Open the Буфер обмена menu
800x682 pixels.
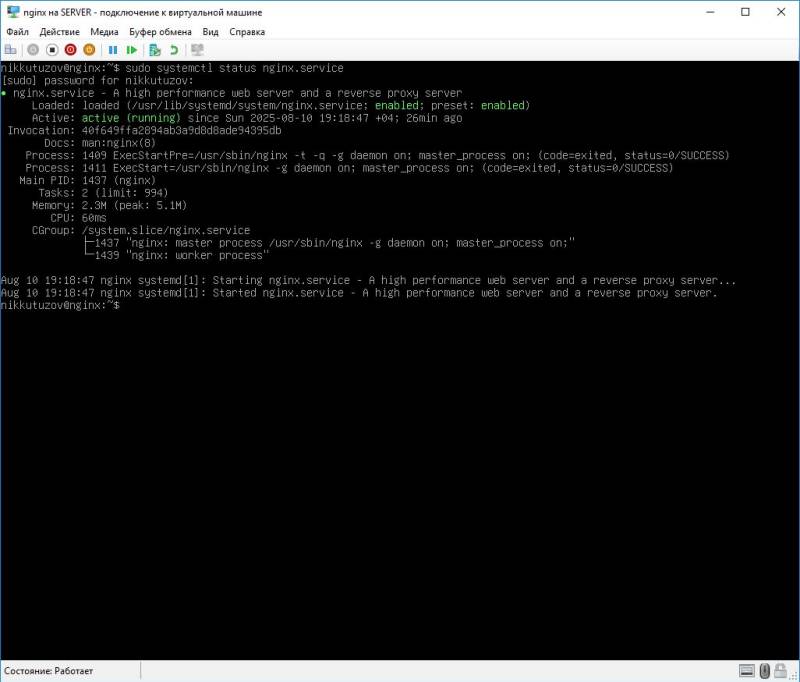tap(160, 31)
